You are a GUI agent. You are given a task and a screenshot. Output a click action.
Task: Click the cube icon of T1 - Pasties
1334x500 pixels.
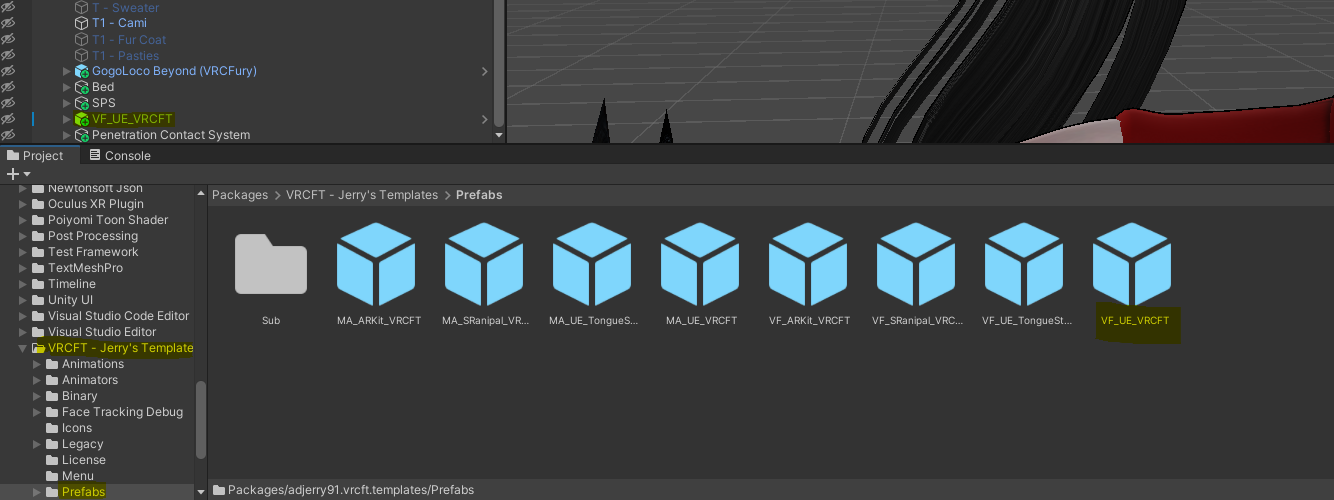[x=82, y=55]
